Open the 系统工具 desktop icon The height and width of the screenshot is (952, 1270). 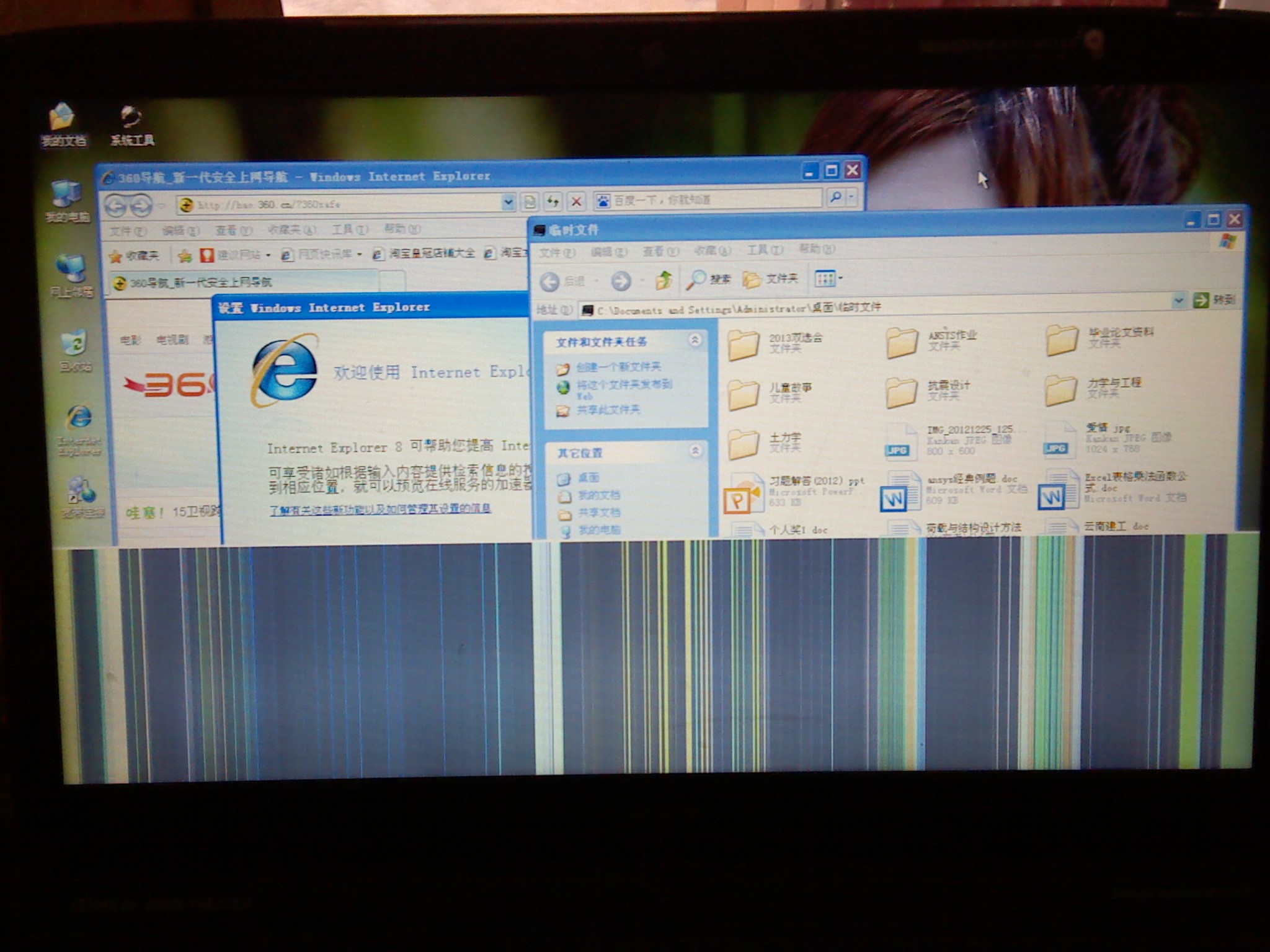point(131,125)
